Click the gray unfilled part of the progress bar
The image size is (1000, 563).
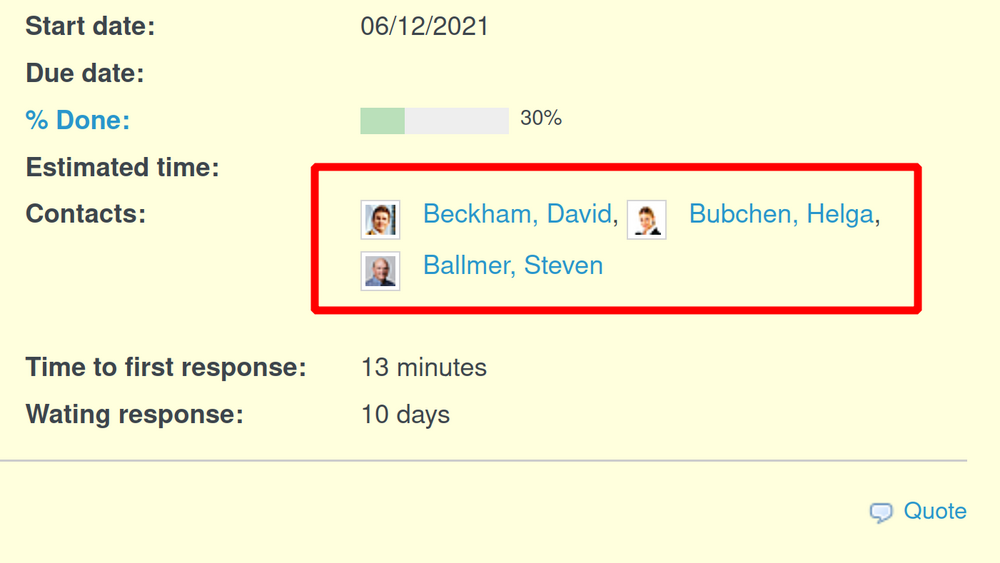pyautogui.click(x=456, y=121)
